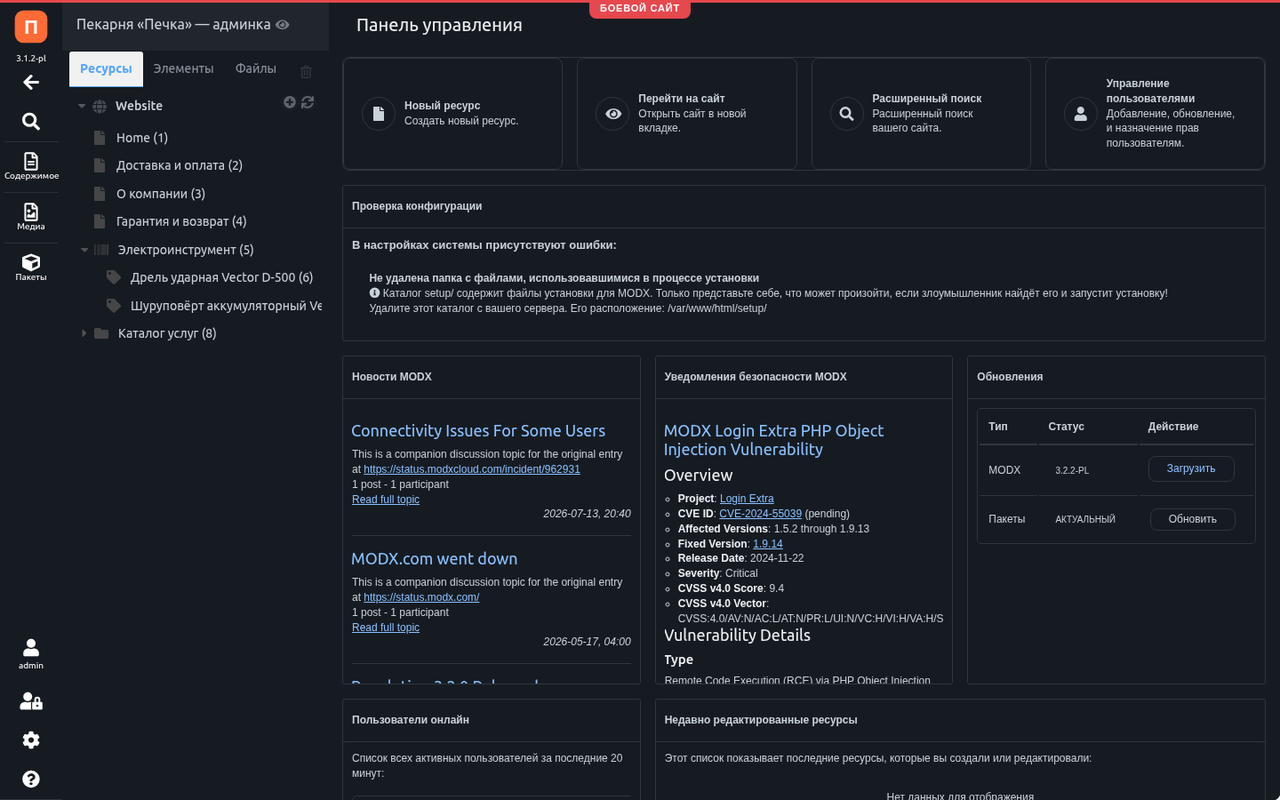Open the admin user menu

coord(31,653)
